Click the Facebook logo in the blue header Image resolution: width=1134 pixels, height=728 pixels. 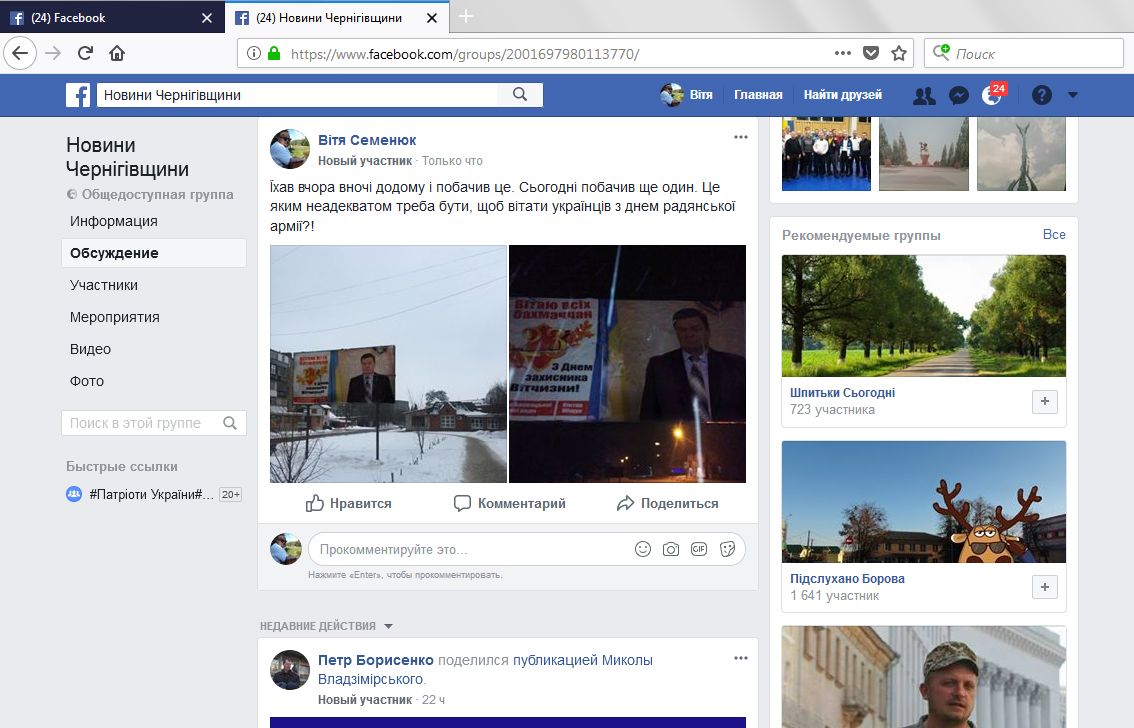coord(78,95)
